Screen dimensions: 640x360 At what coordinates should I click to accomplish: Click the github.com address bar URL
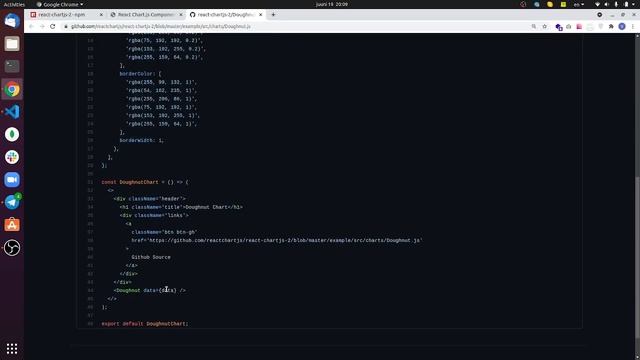(x=160, y=27)
